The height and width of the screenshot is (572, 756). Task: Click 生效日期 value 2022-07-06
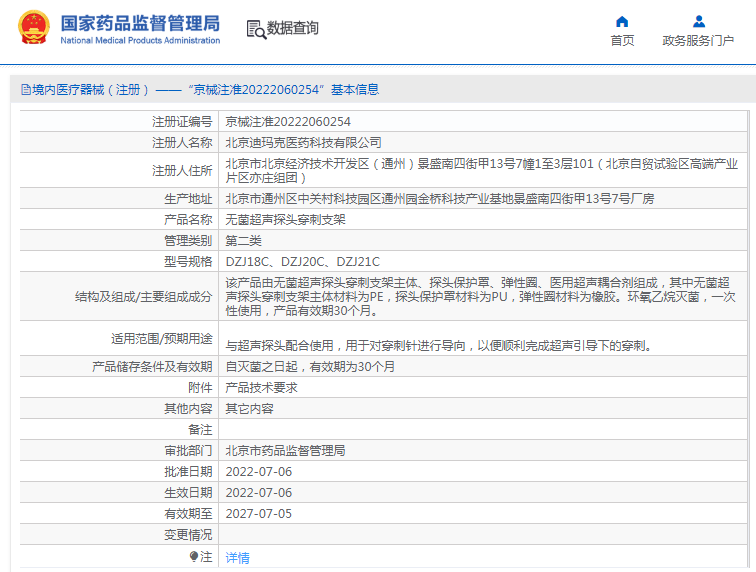tap(259, 492)
